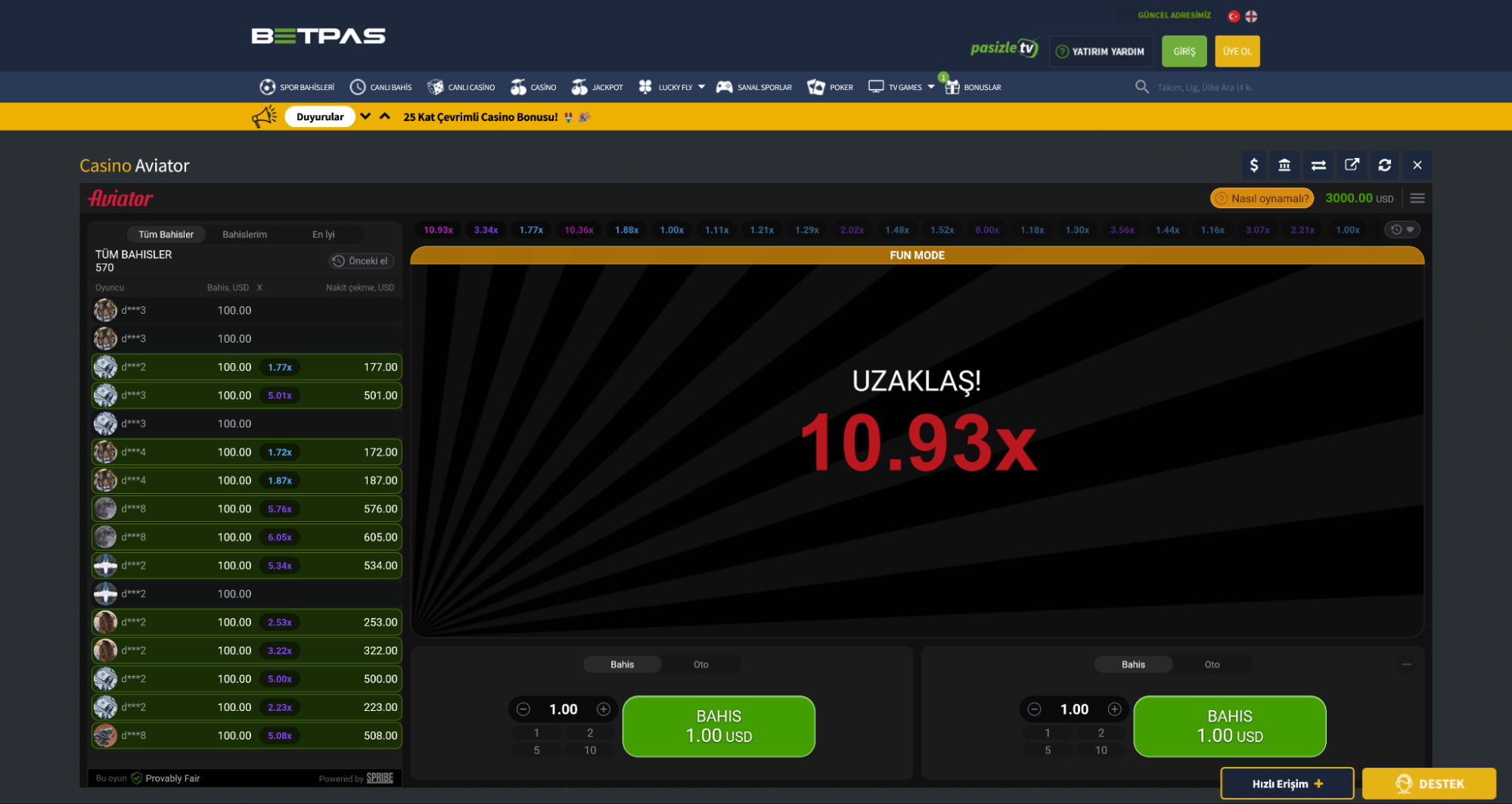Click 8.00x multiplier in history
Screen dimensions: 1512x804
point(987,230)
